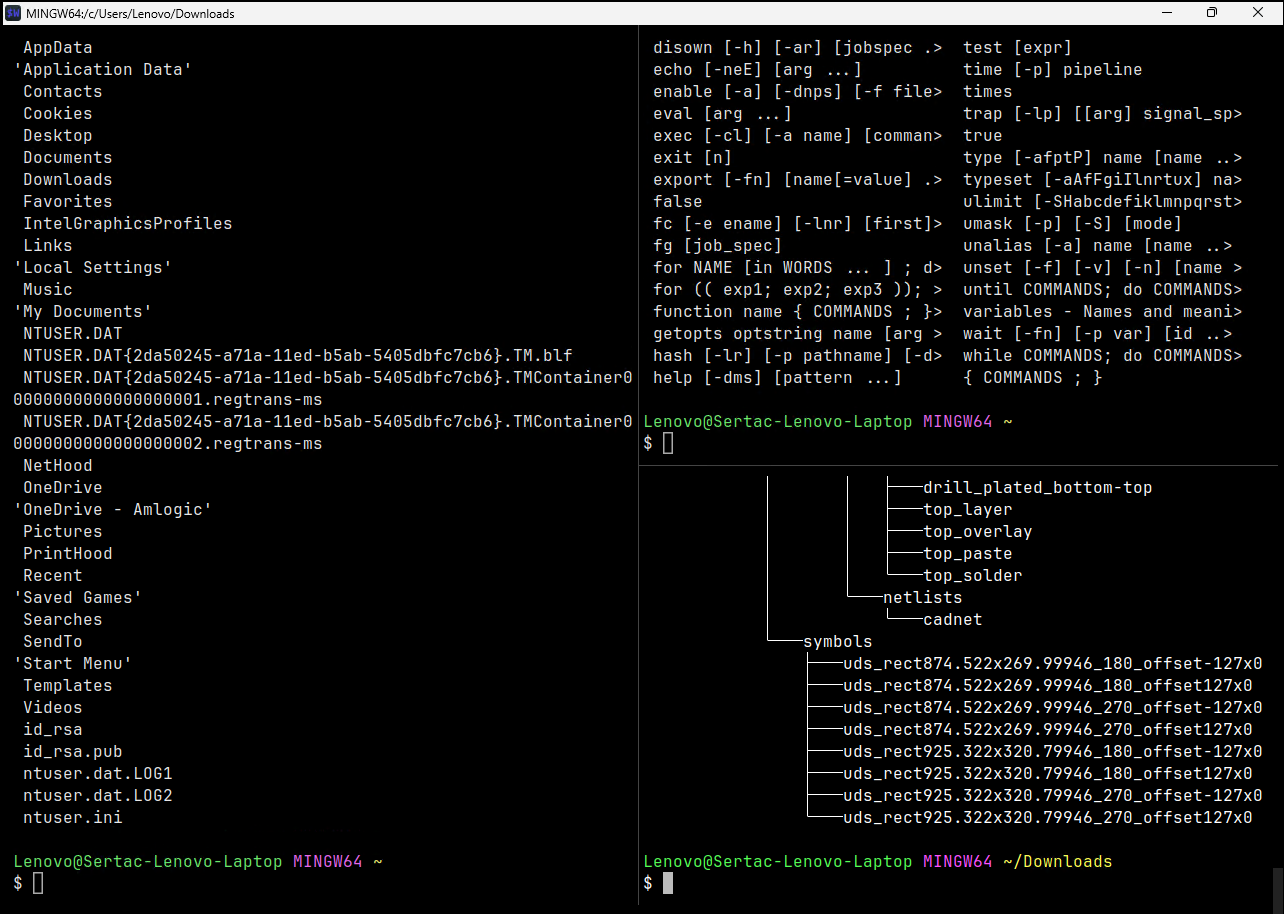The width and height of the screenshot is (1284, 914).
Task: Click the 'Start Menu' listing entry
Action: [73, 664]
